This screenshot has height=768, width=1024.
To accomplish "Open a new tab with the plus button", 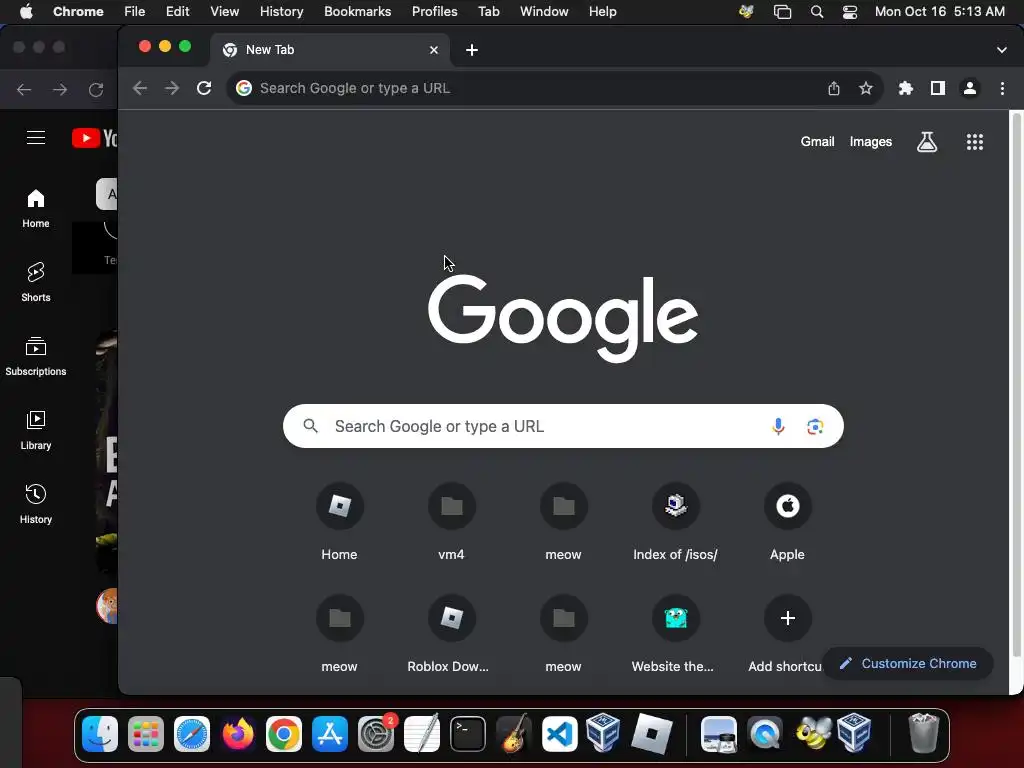I will click(472, 50).
